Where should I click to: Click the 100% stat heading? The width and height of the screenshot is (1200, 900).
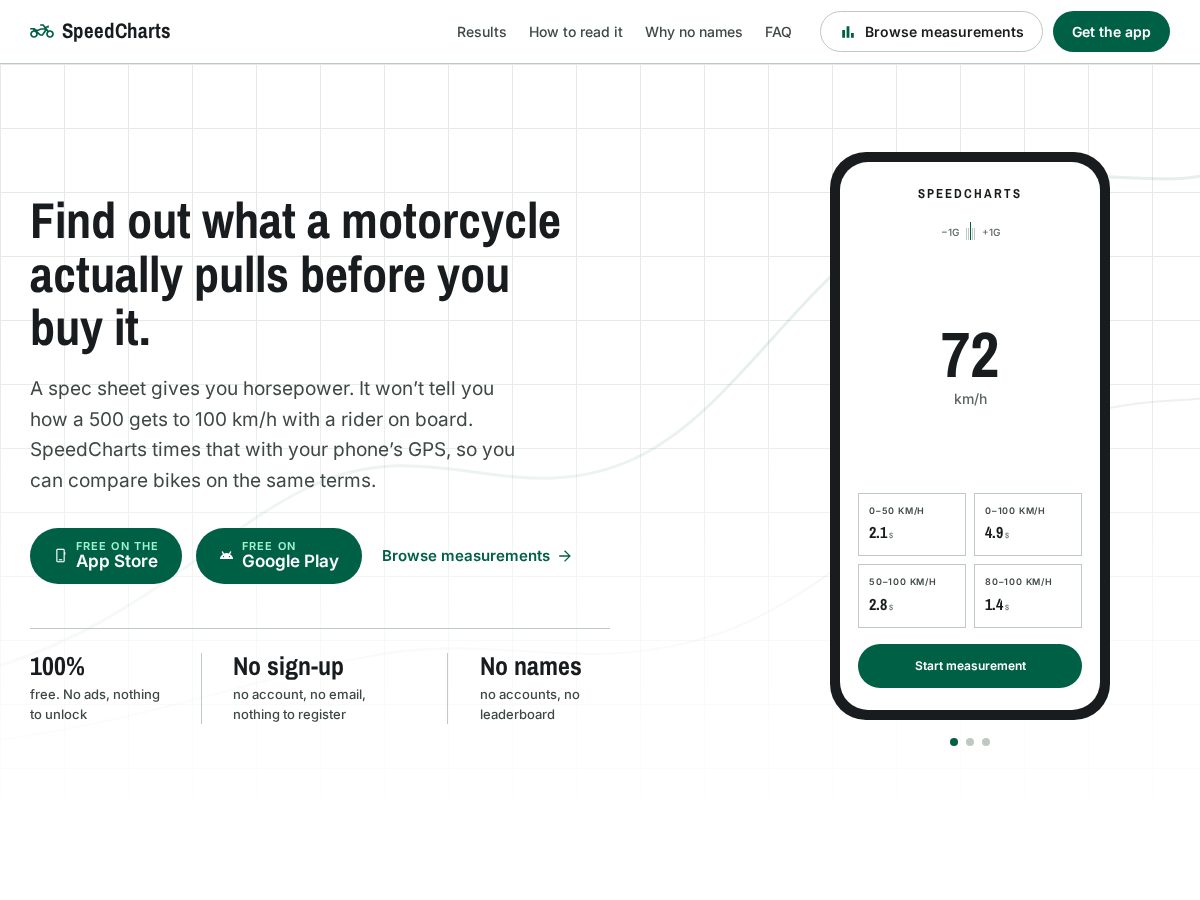(x=58, y=667)
